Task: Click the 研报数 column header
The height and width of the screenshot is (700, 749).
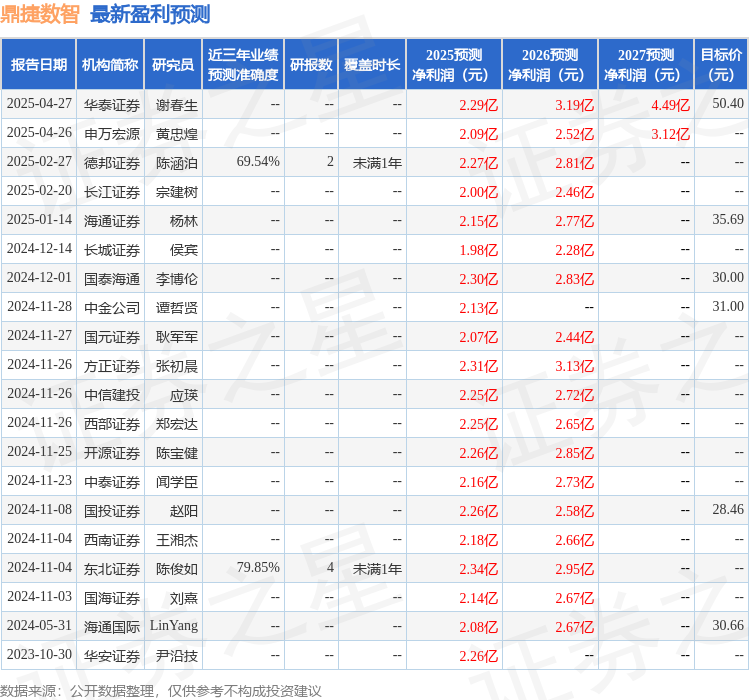Action: [x=311, y=65]
